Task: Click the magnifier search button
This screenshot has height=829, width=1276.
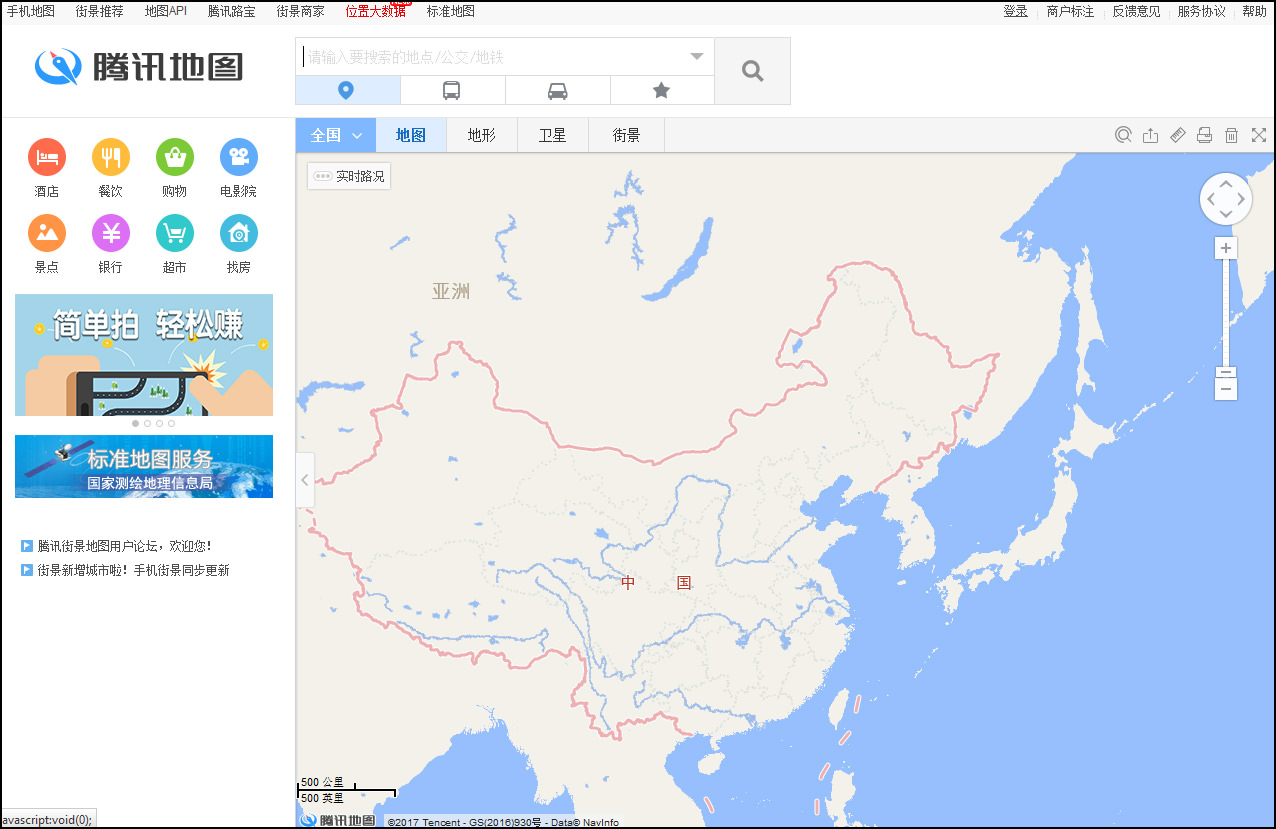Action: click(x=753, y=71)
